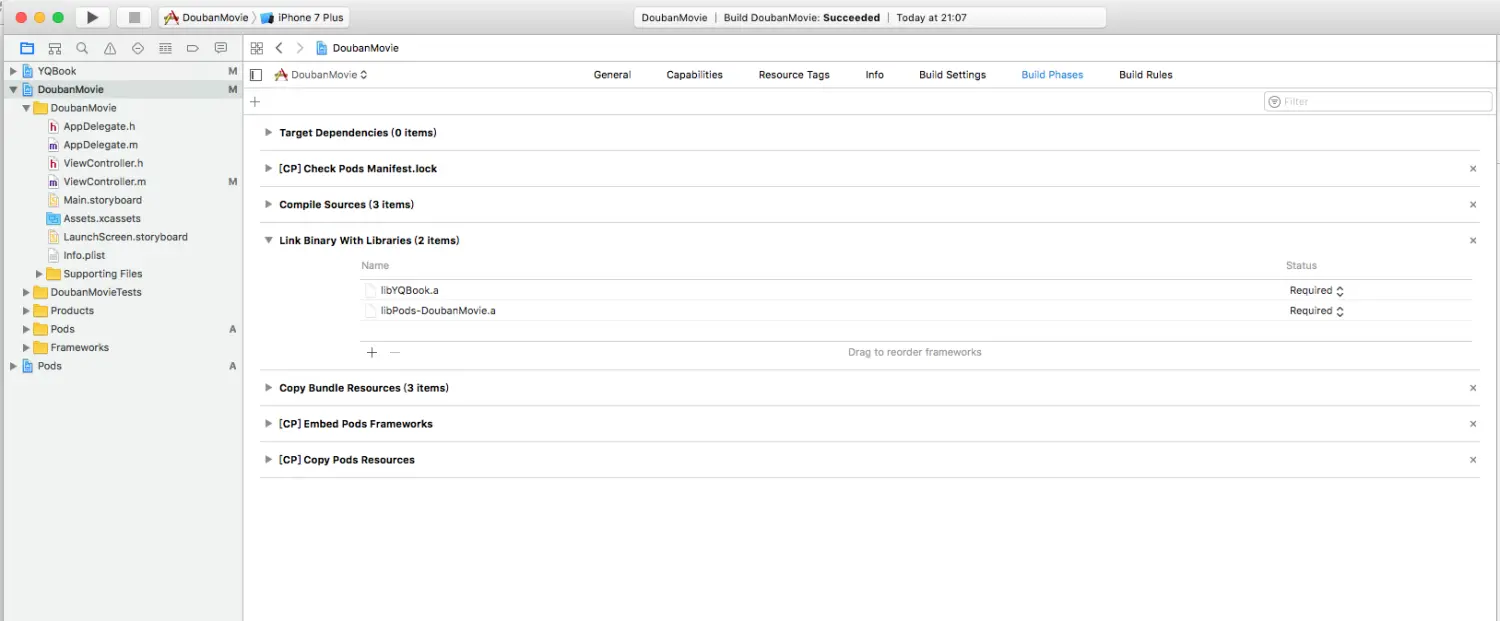Click the build status activity display

[x=870, y=18]
